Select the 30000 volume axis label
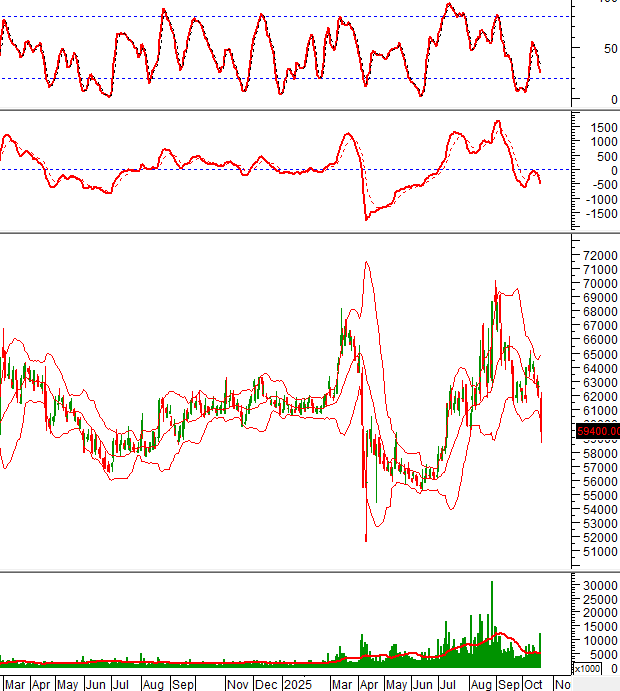Screen dimensions: 620x691 tap(596, 585)
